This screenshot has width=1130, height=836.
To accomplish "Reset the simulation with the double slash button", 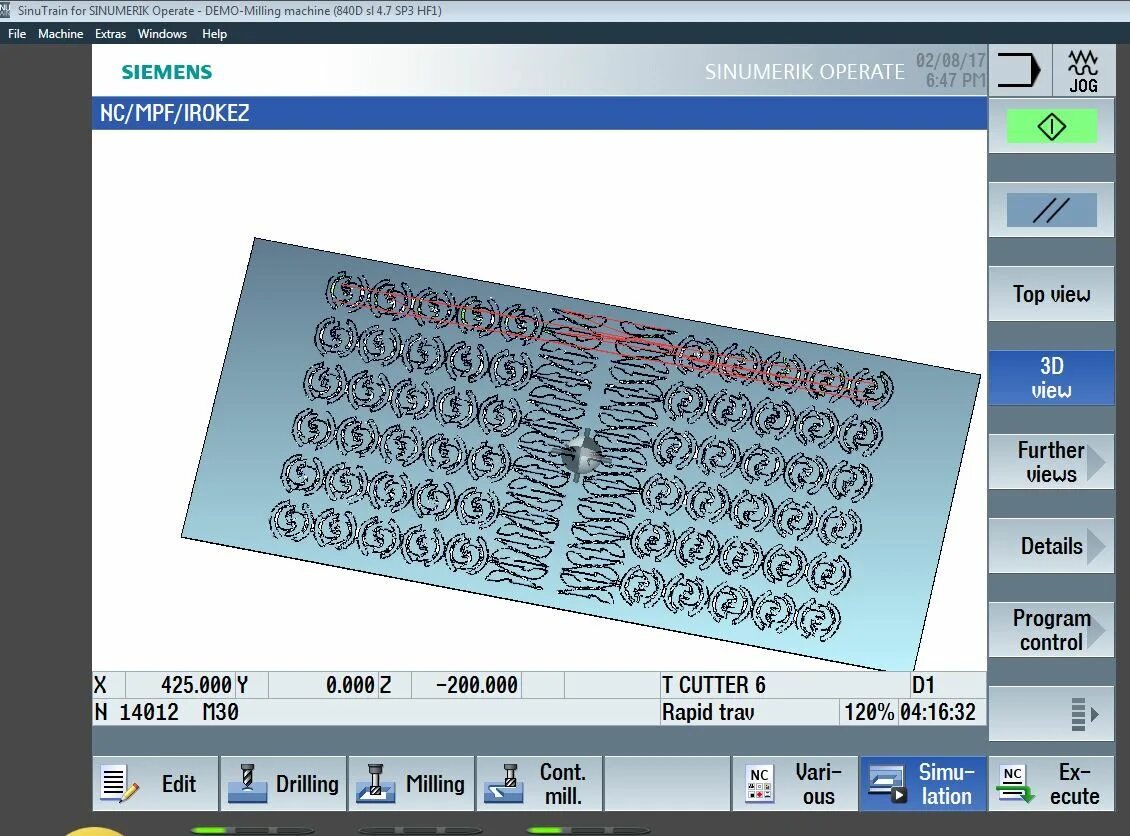I will (x=1051, y=210).
